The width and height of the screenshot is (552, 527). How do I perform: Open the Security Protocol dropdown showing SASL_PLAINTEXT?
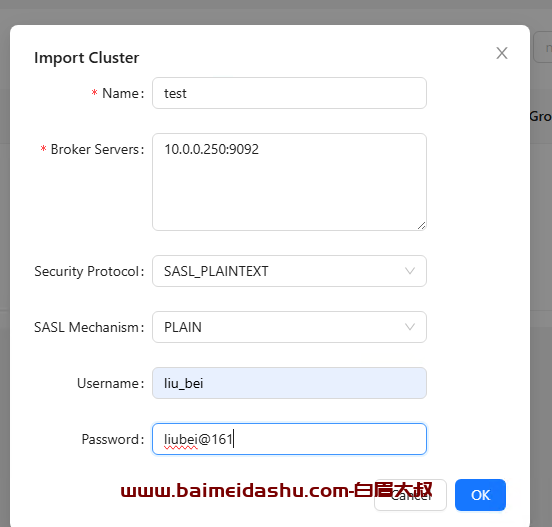[289, 271]
